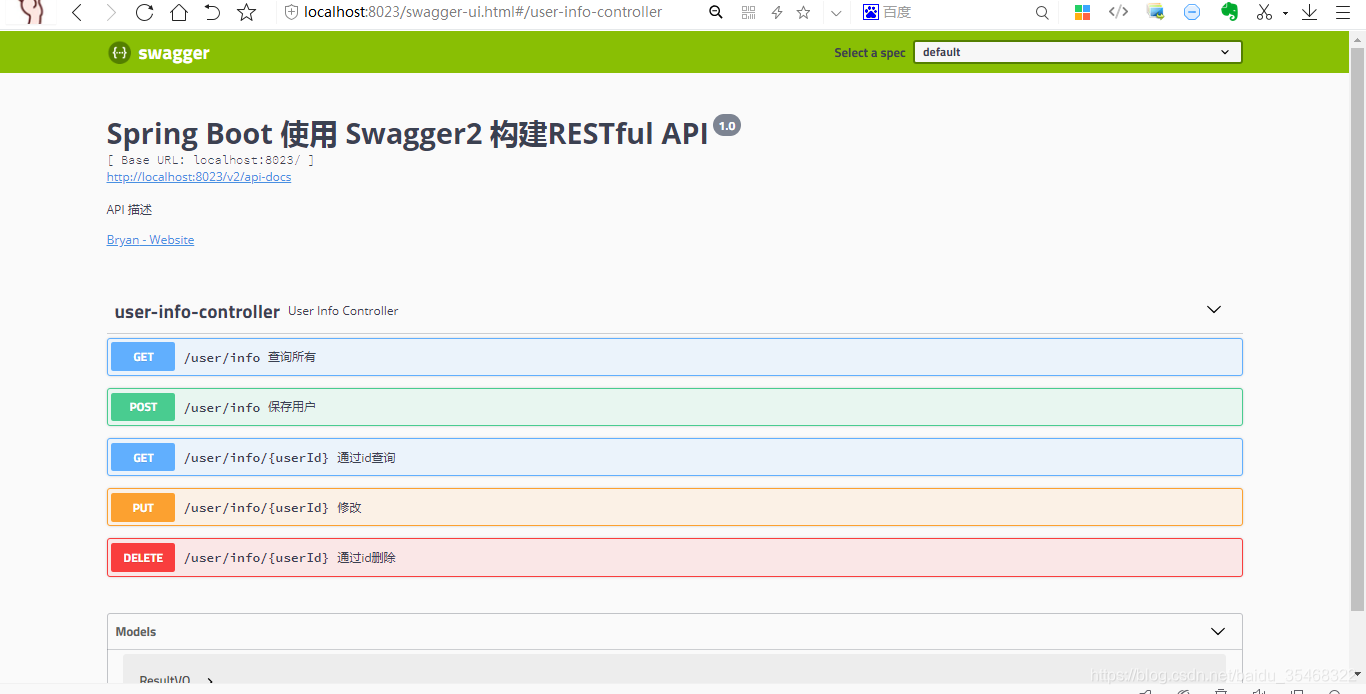Open the downloads arrow icon
The height and width of the screenshot is (694, 1366).
[1311, 12]
